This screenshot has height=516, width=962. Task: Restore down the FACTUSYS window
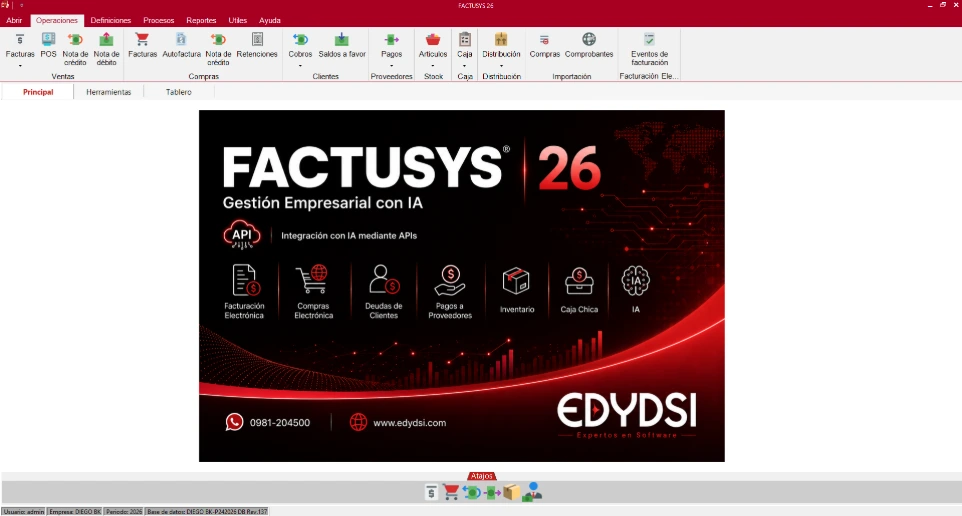coord(943,5)
